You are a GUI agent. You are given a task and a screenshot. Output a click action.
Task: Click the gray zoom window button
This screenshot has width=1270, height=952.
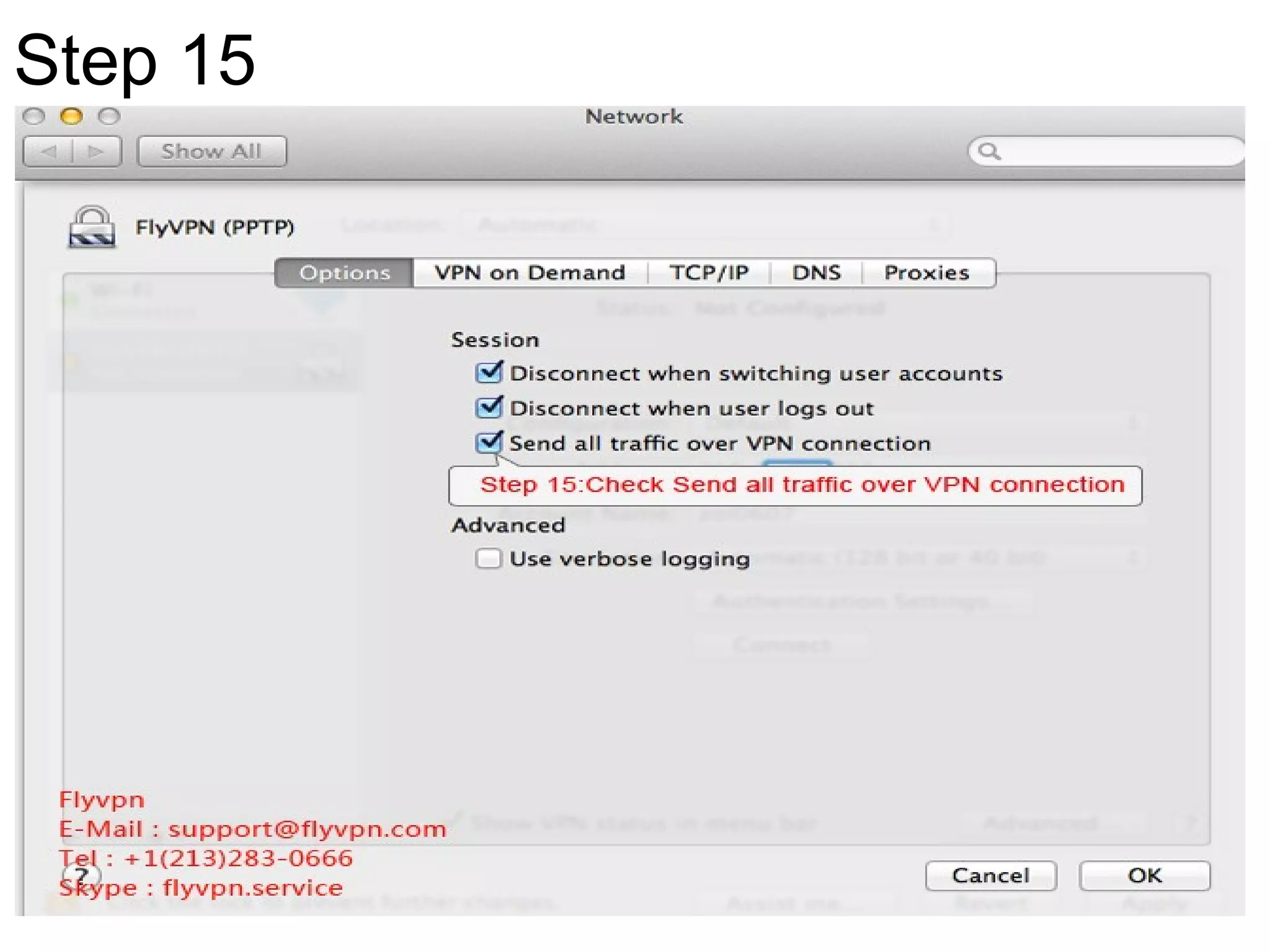click(109, 117)
